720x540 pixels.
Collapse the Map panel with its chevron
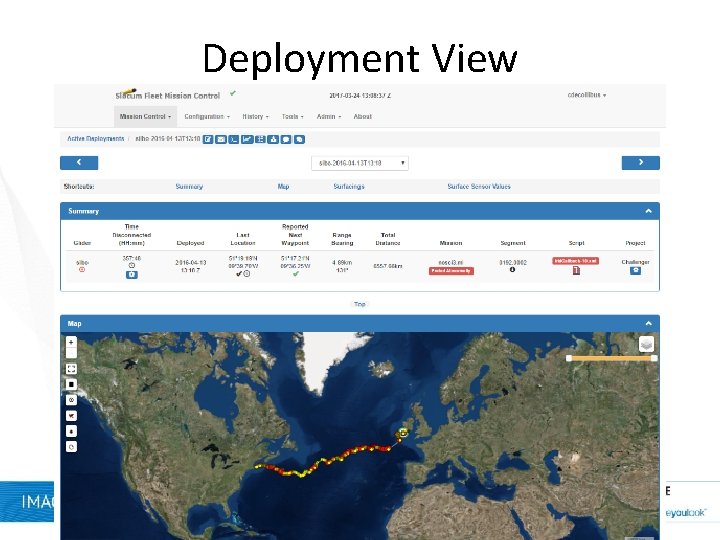tap(648, 323)
